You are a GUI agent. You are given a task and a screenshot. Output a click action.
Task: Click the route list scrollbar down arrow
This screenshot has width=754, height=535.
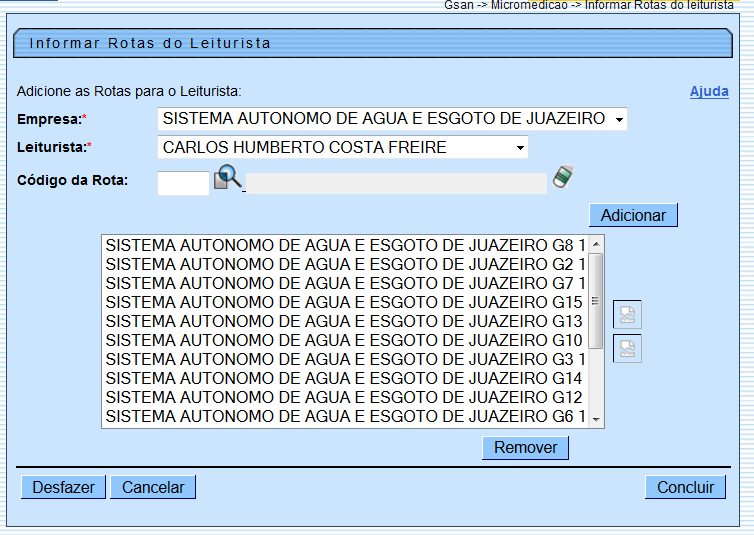[x=596, y=419]
